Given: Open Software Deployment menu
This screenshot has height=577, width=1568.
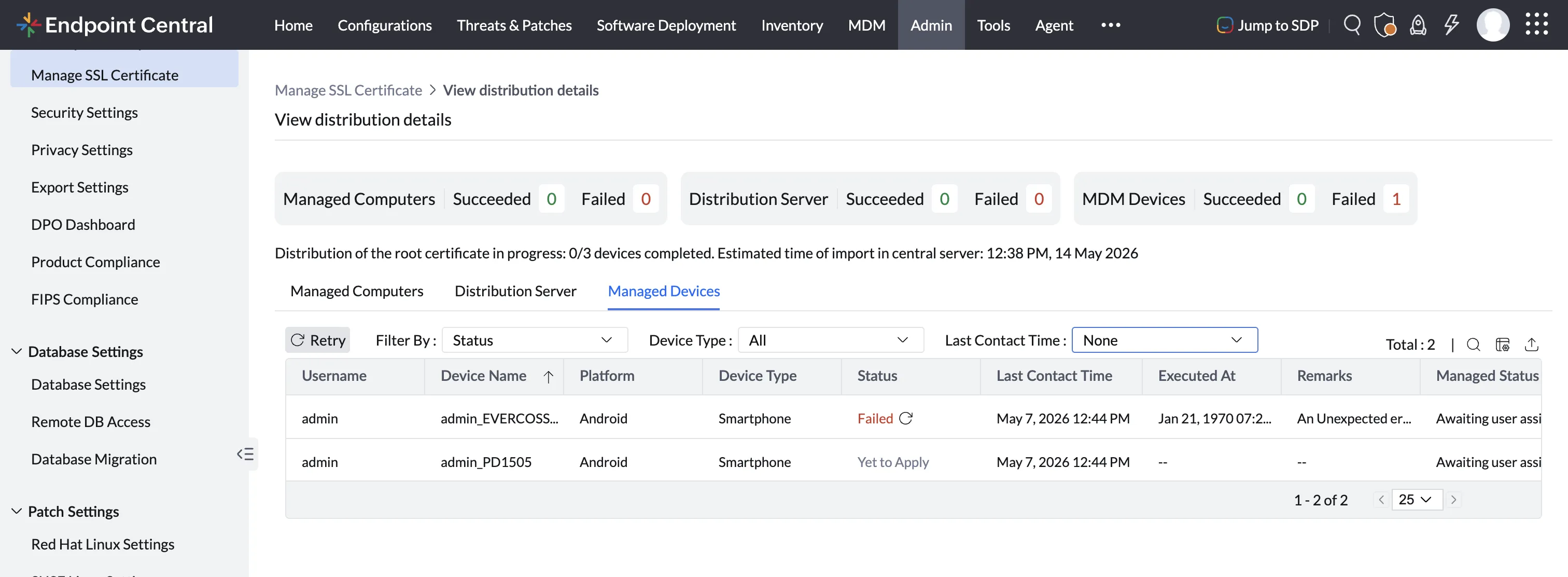Looking at the screenshot, I should pyautogui.click(x=666, y=25).
